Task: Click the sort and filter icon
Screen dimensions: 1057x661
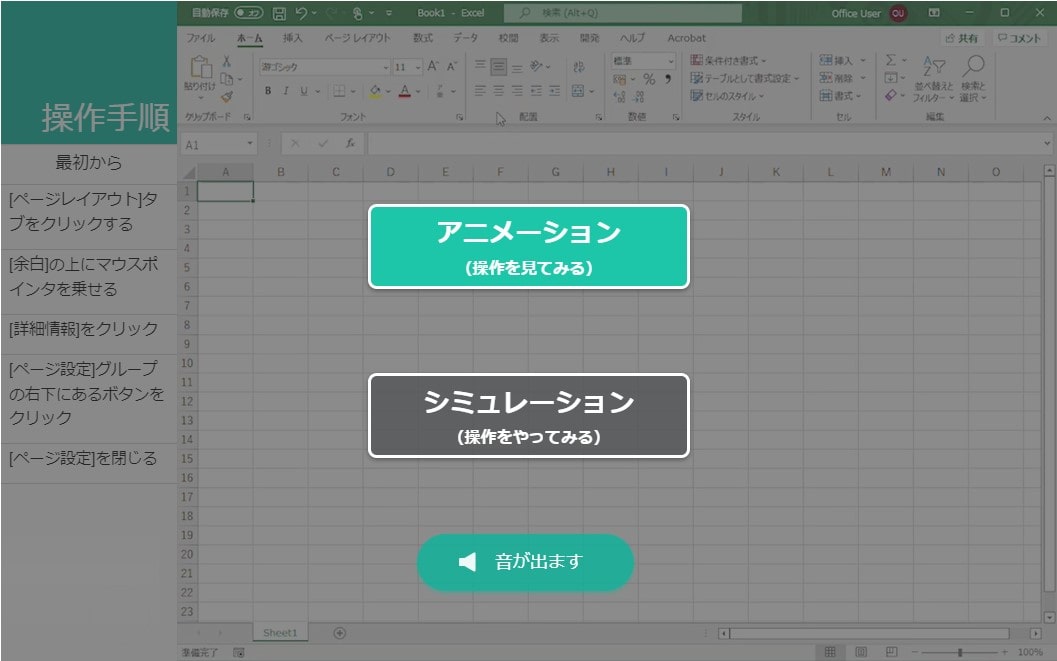Action: [x=933, y=79]
